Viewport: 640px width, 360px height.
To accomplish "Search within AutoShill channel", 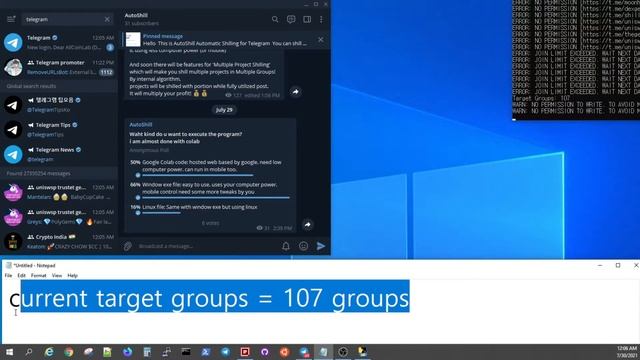I will click(x=275, y=19).
